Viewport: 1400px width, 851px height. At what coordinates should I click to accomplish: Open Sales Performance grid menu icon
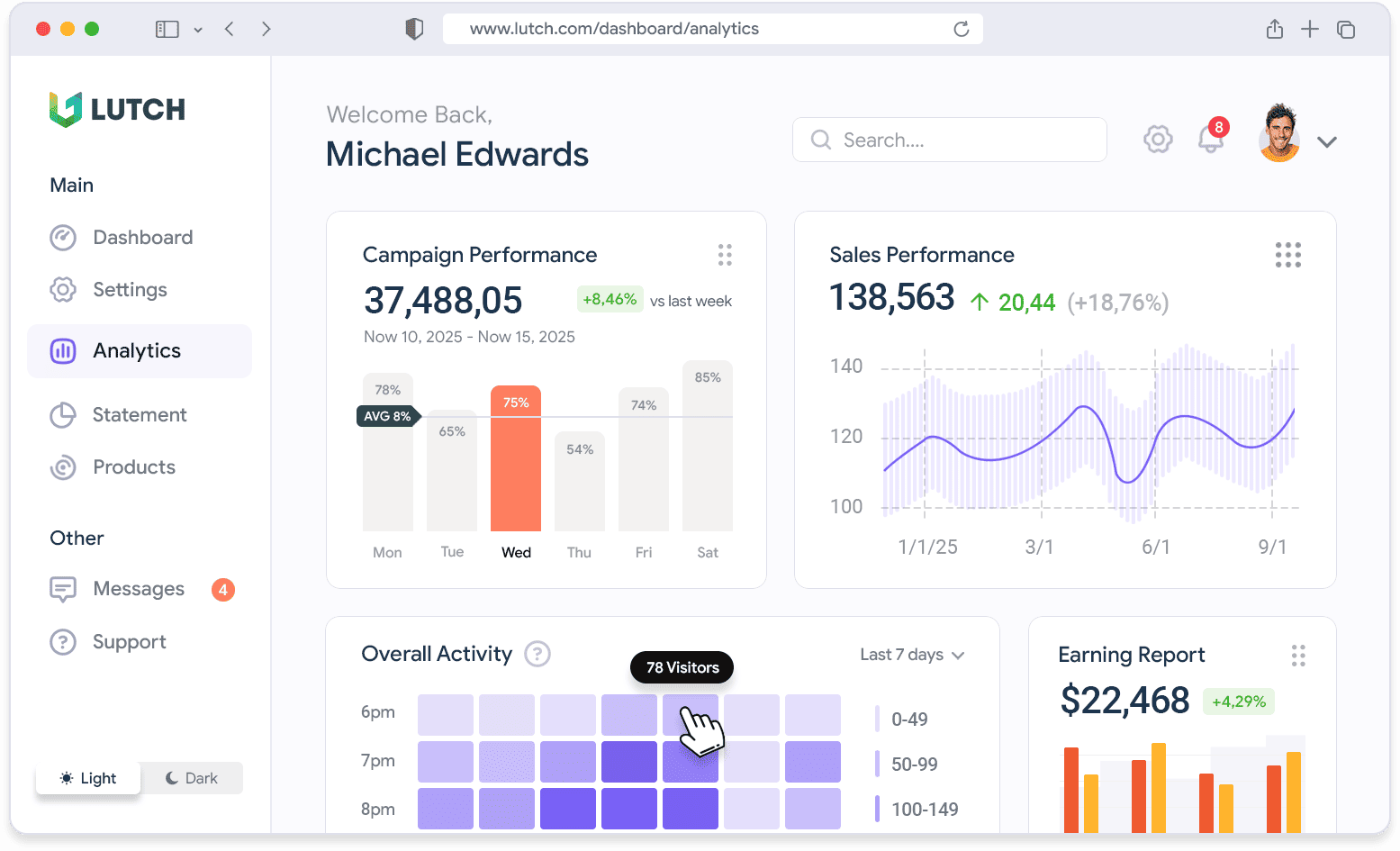(1287, 255)
